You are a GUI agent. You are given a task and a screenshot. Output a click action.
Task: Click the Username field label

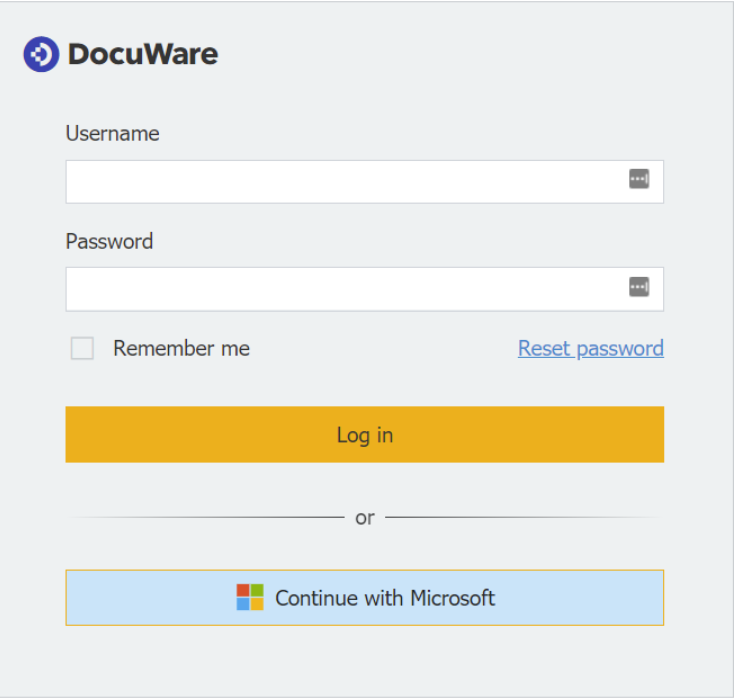[112, 134]
